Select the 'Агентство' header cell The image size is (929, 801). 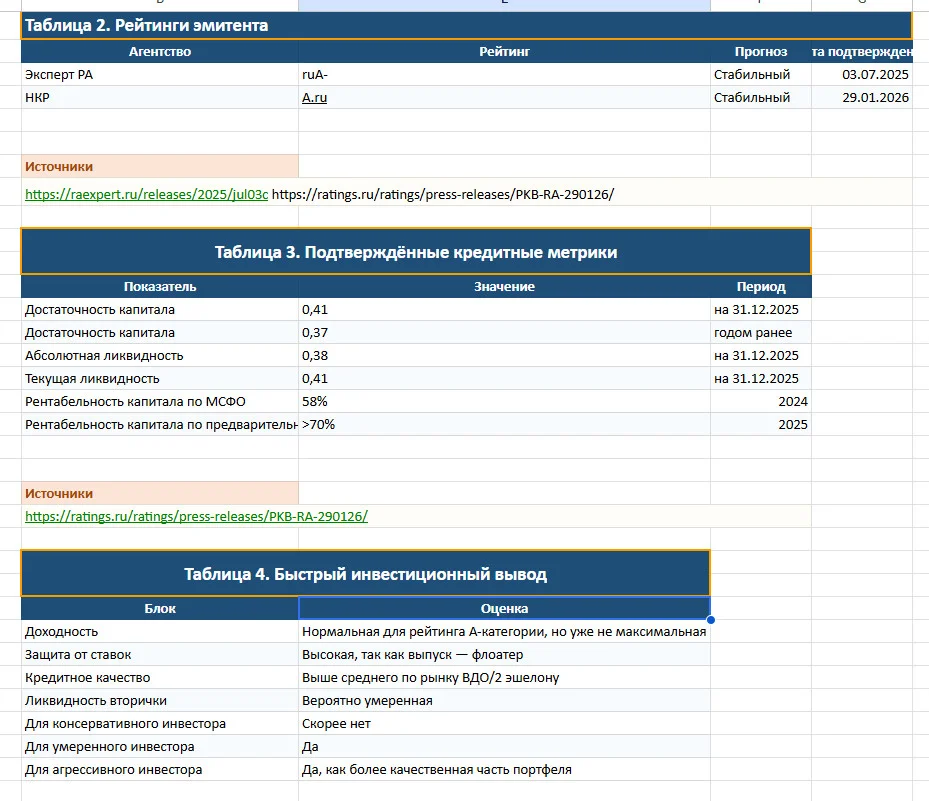(x=160, y=52)
